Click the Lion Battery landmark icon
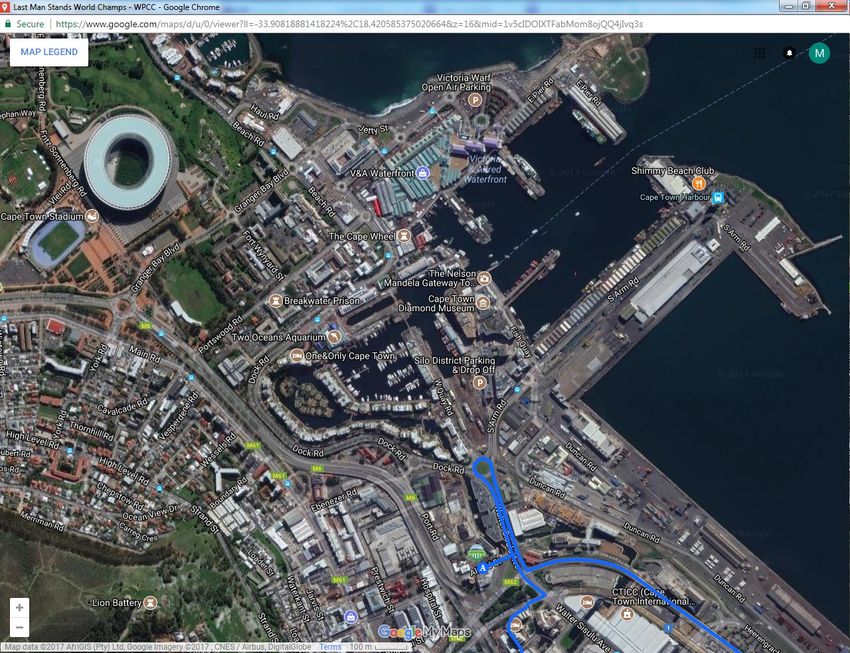Image resolution: width=850 pixels, height=653 pixels. [x=151, y=603]
